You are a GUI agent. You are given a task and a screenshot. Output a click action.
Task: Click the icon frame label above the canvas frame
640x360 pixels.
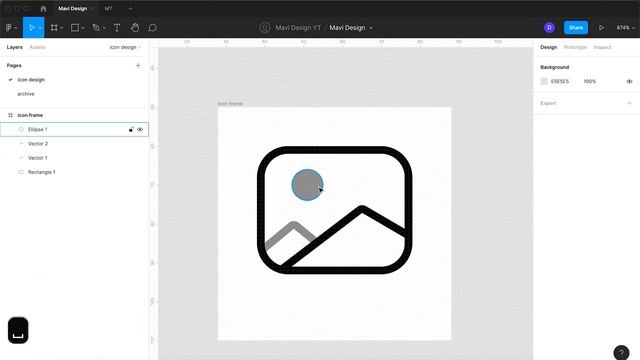pyautogui.click(x=230, y=104)
